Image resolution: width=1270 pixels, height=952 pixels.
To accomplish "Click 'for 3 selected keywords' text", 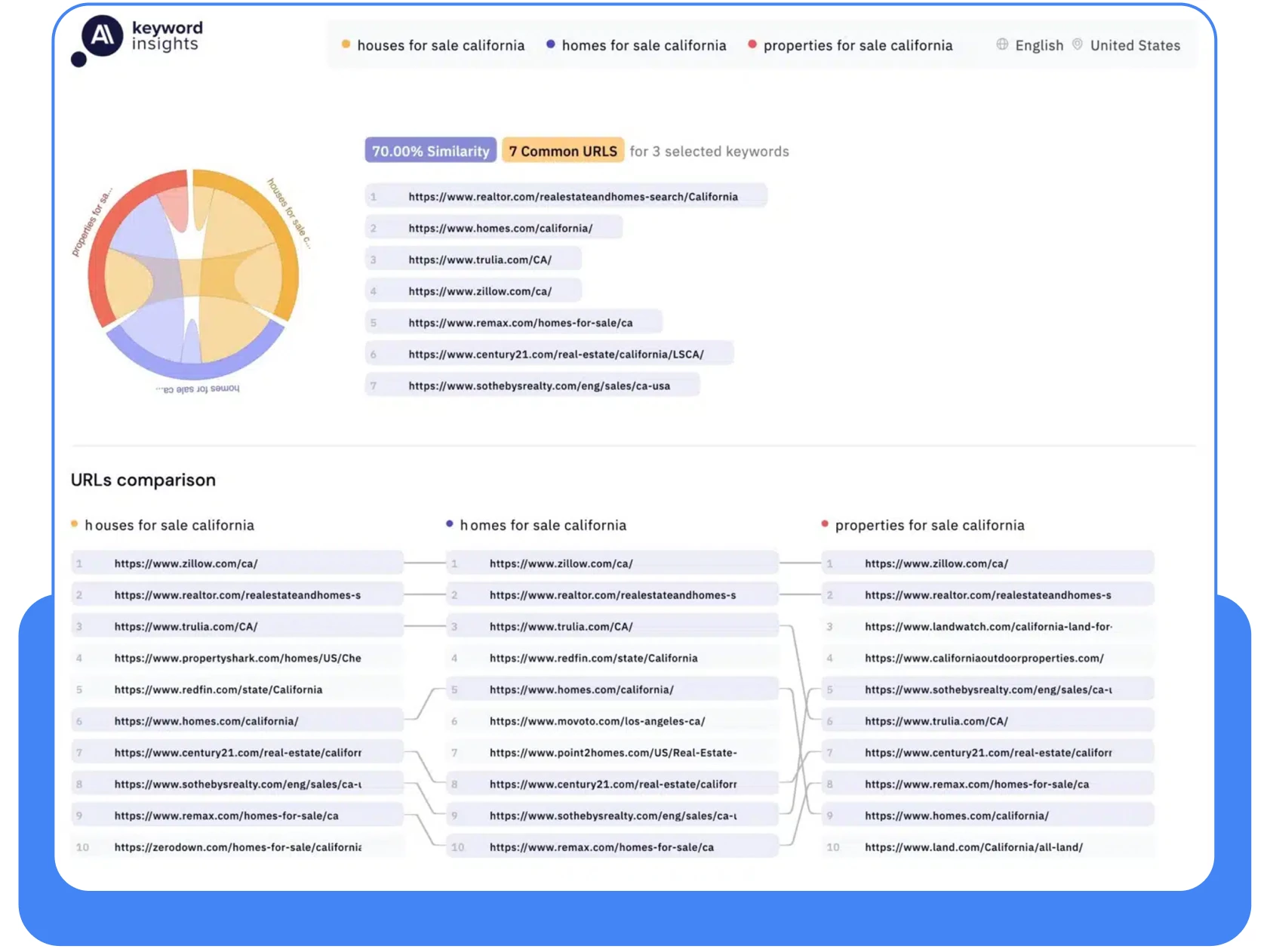I will 709,152.
